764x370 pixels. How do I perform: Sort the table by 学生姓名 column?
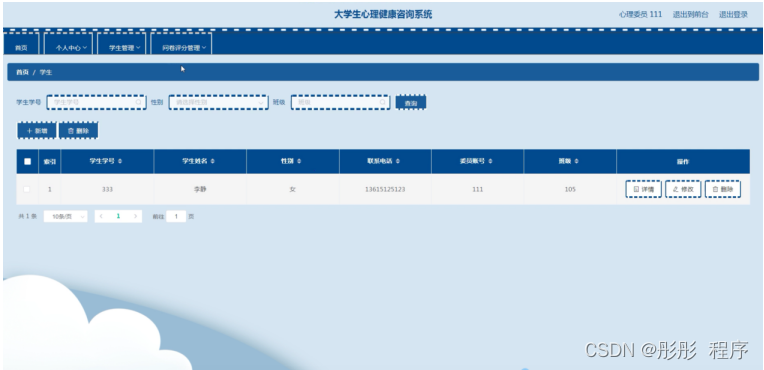coord(213,161)
